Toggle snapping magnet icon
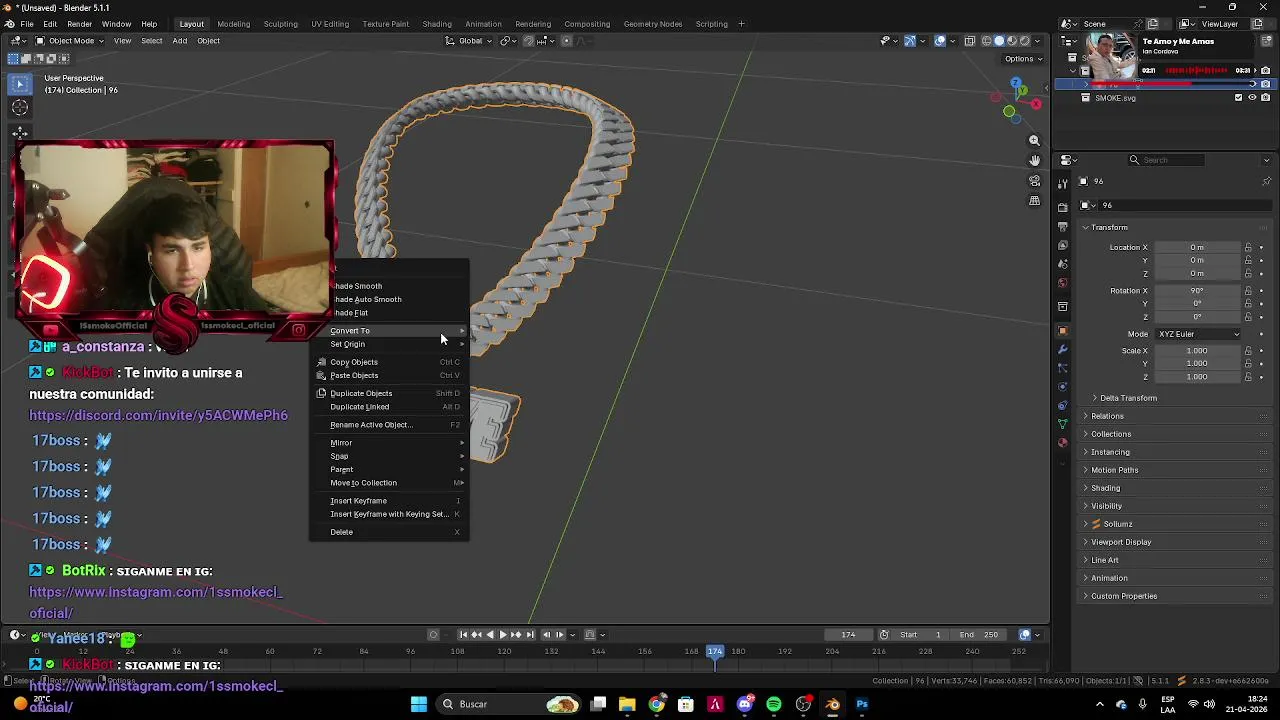 (x=529, y=41)
